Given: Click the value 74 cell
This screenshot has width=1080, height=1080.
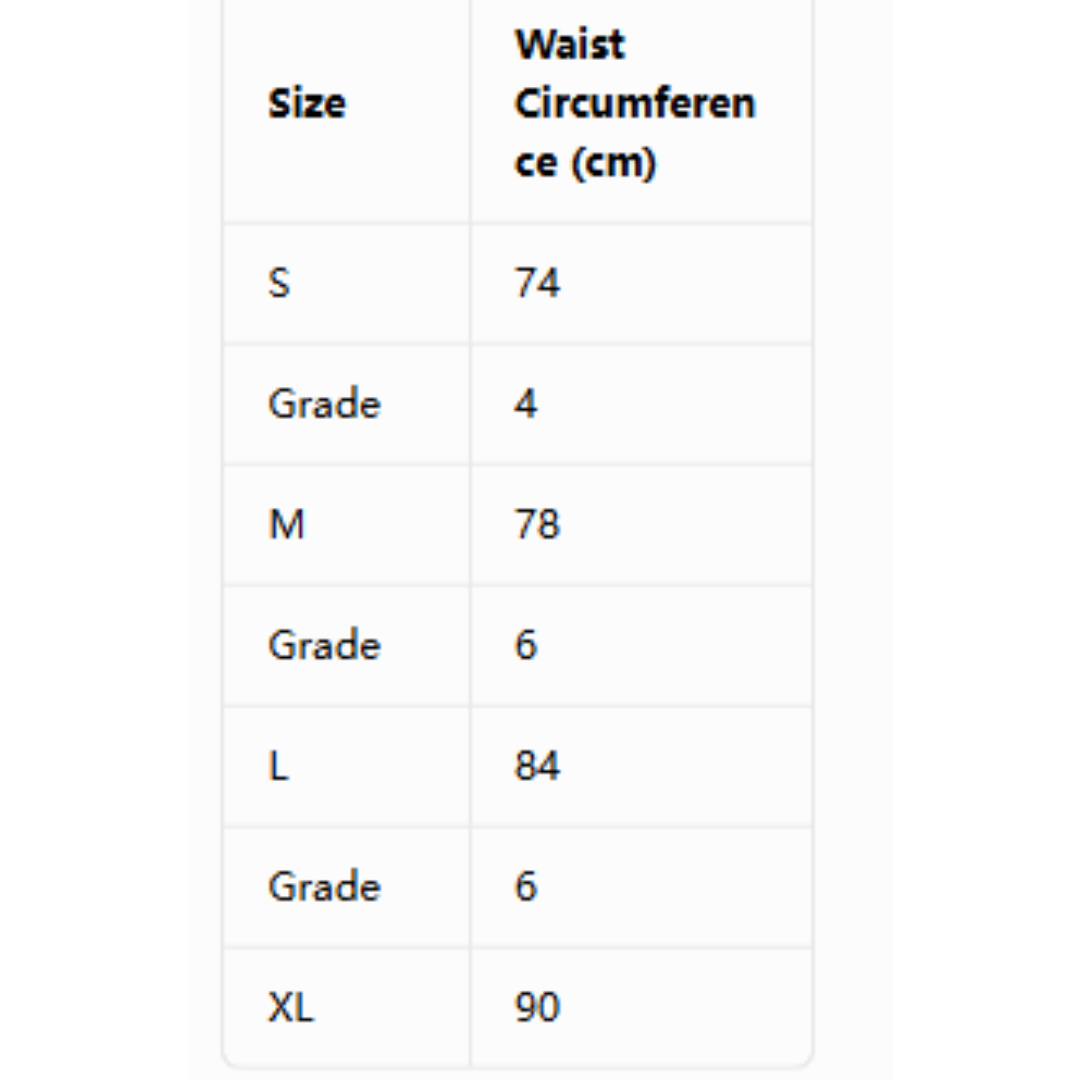Looking at the screenshot, I should pos(641,284).
